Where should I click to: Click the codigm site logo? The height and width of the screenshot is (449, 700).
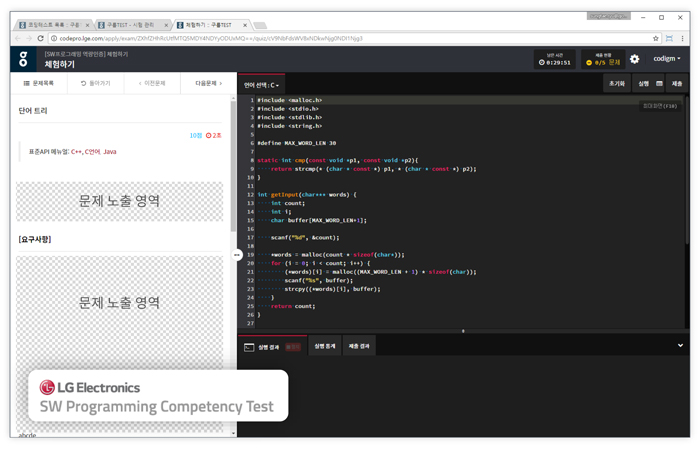24,59
